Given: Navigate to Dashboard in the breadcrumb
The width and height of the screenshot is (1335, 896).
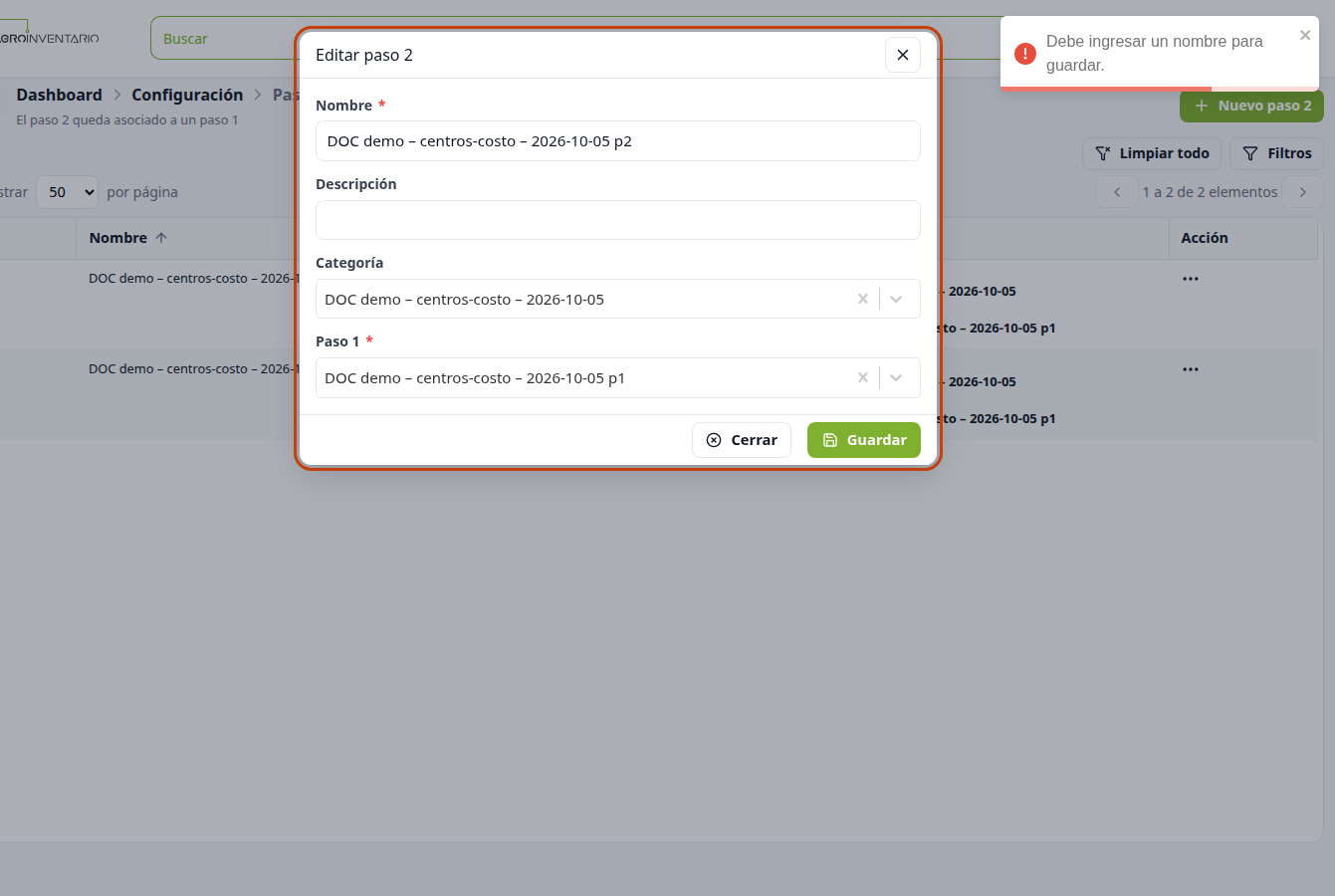Looking at the screenshot, I should tap(59, 95).
